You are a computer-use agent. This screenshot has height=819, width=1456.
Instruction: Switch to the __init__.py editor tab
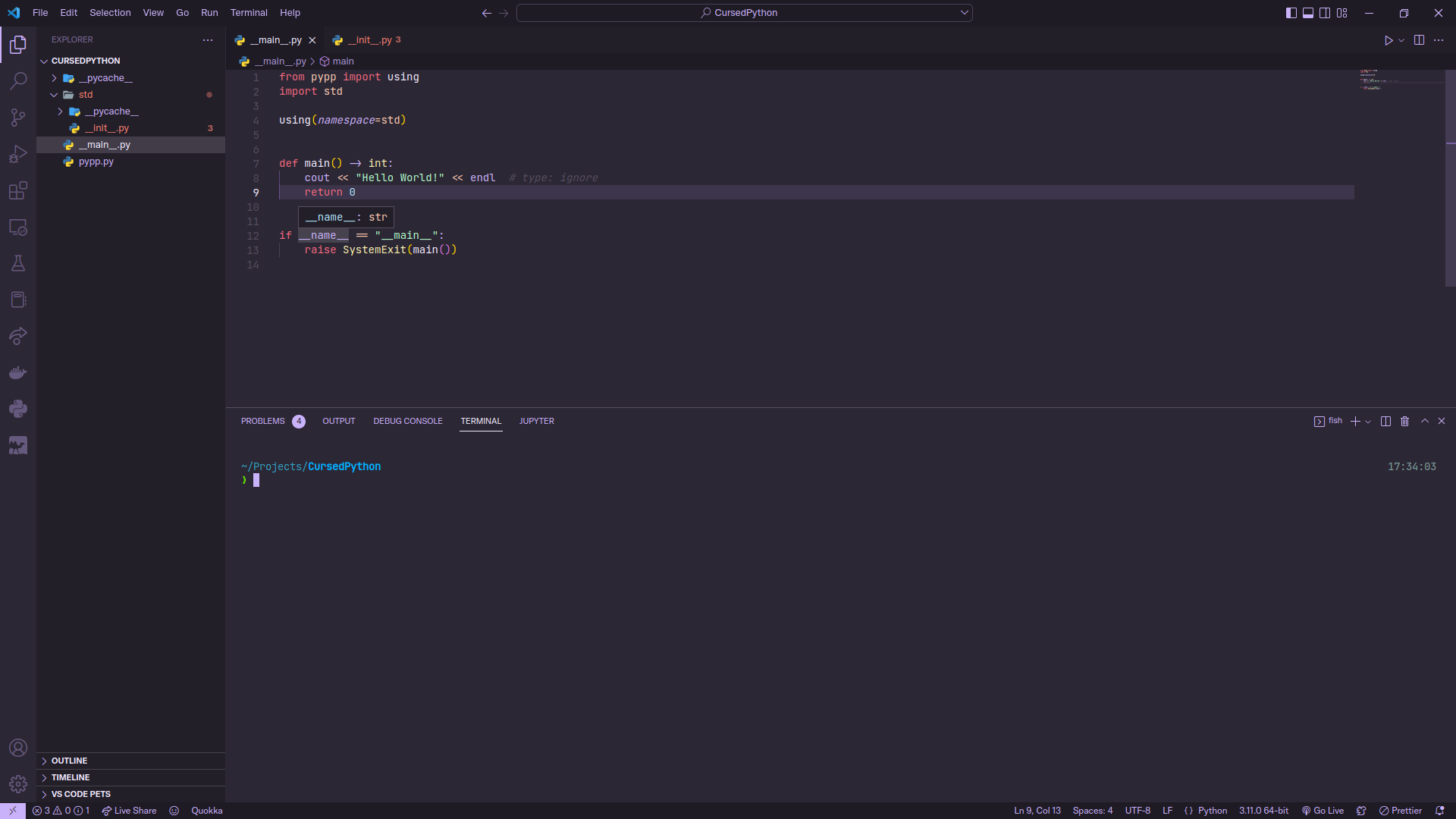point(367,40)
